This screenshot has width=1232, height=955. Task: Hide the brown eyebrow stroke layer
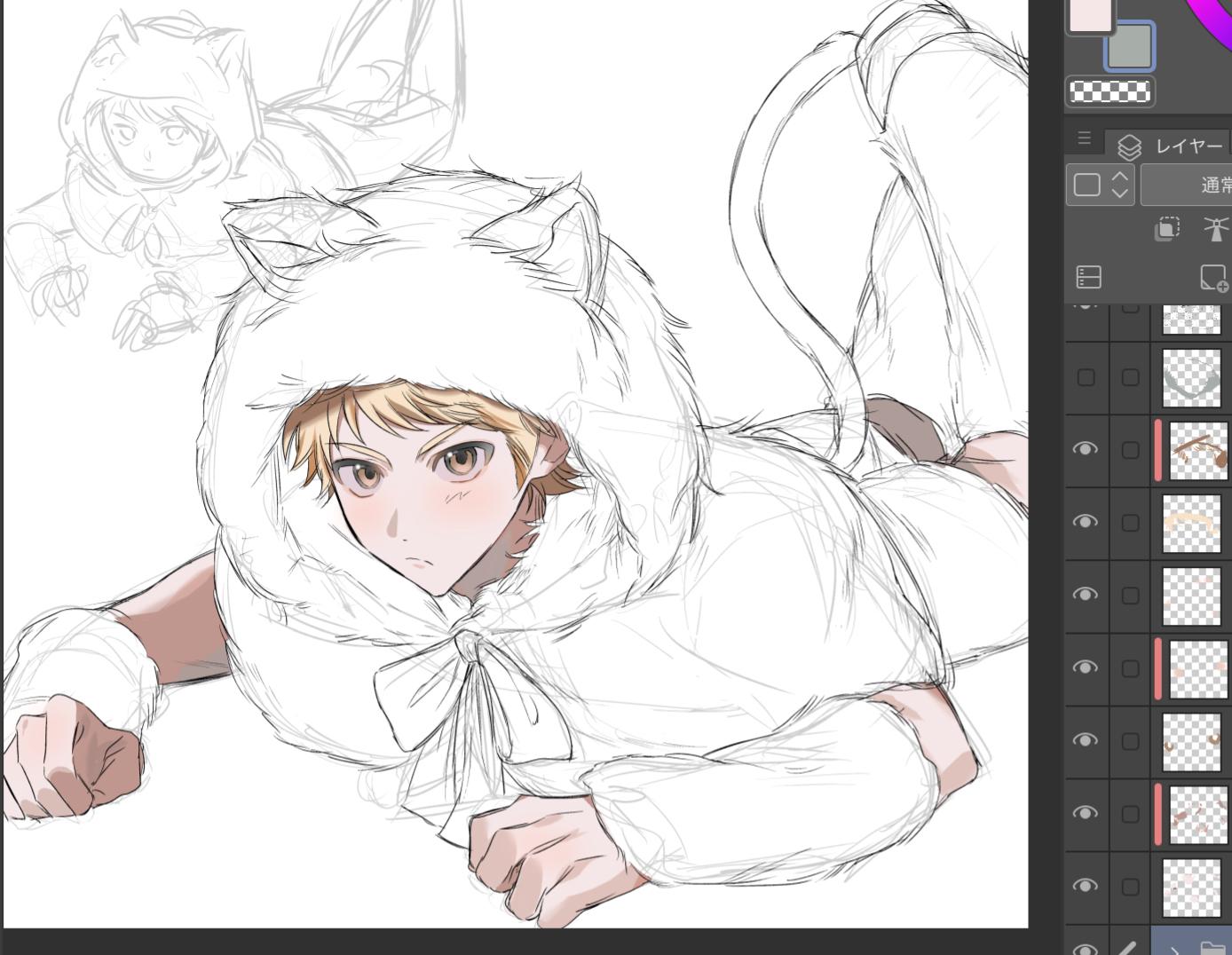tap(1086, 449)
